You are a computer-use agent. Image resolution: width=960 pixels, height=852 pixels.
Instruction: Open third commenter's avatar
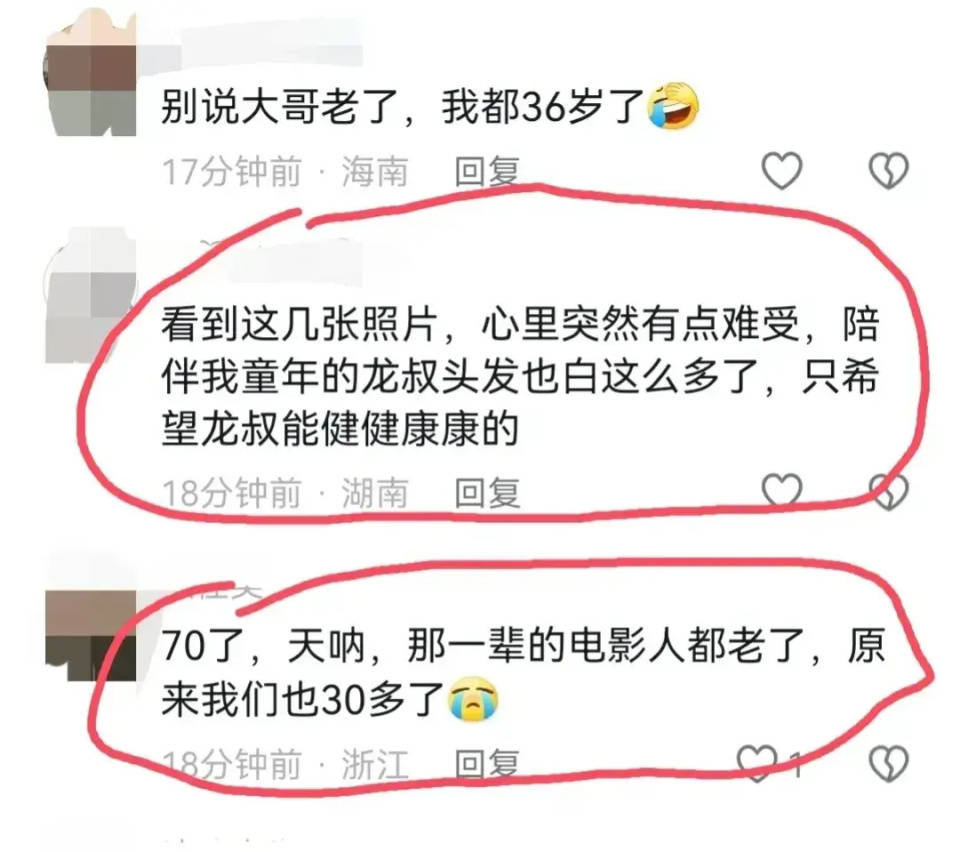[91, 635]
